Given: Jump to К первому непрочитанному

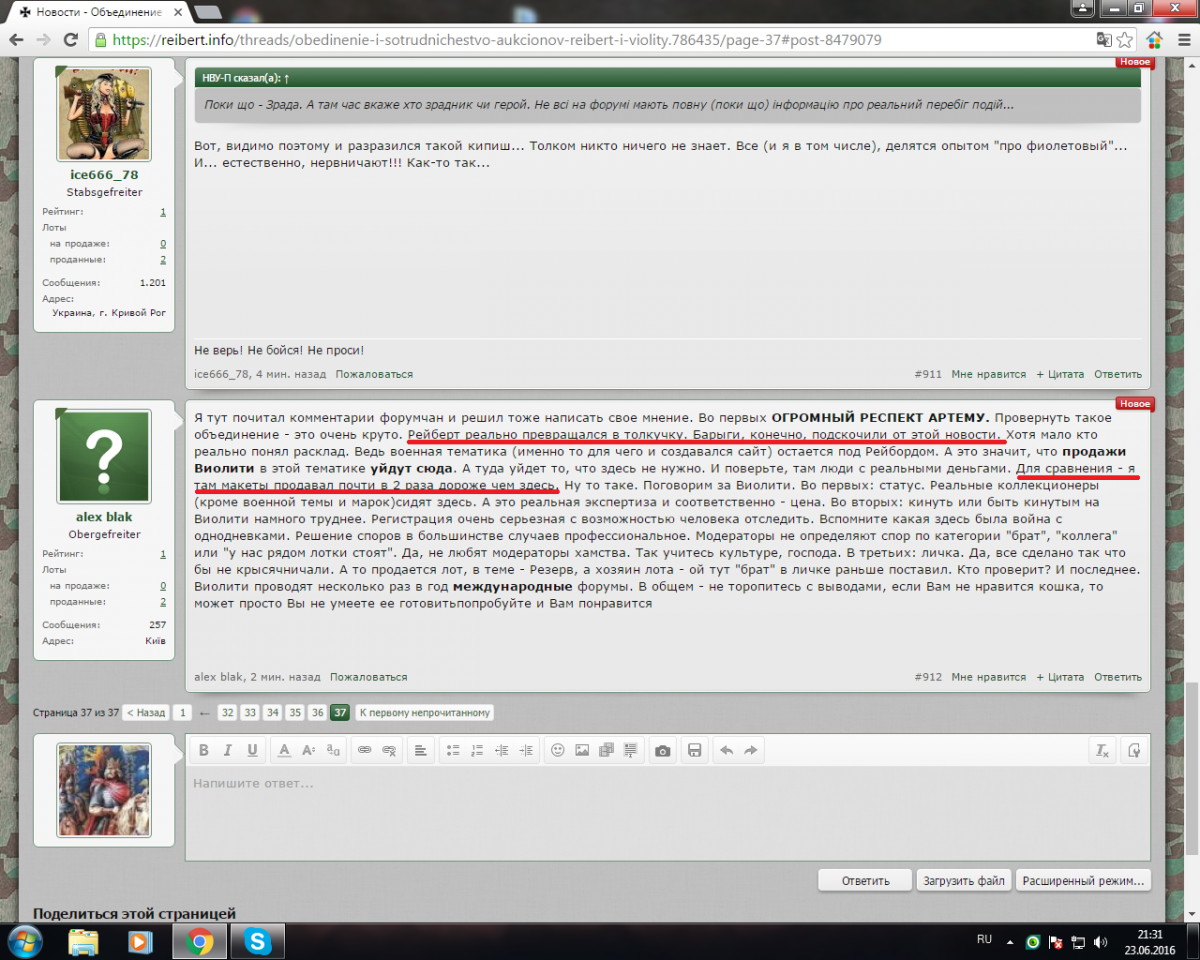Looking at the screenshot, I should 424,713.
